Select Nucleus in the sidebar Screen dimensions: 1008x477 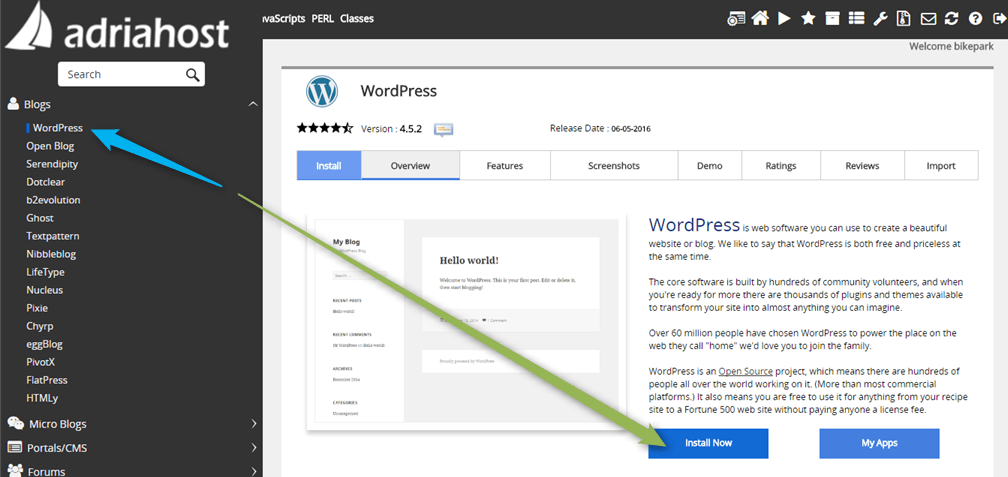[44, 290]
